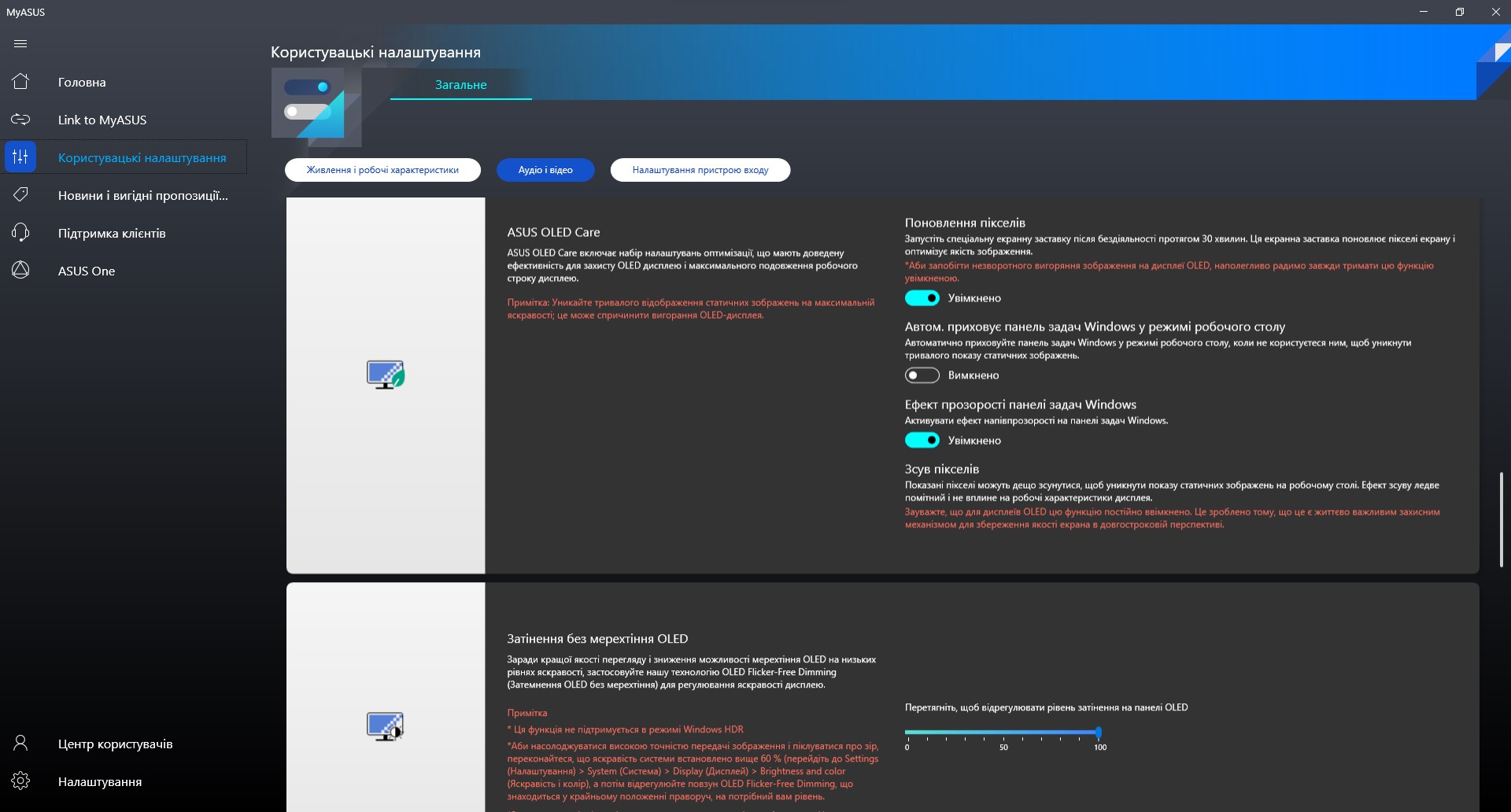Click the Підтримка клієнтів headset icon
Viewport: 1511px width, 812px height.
tap(20, 233)
